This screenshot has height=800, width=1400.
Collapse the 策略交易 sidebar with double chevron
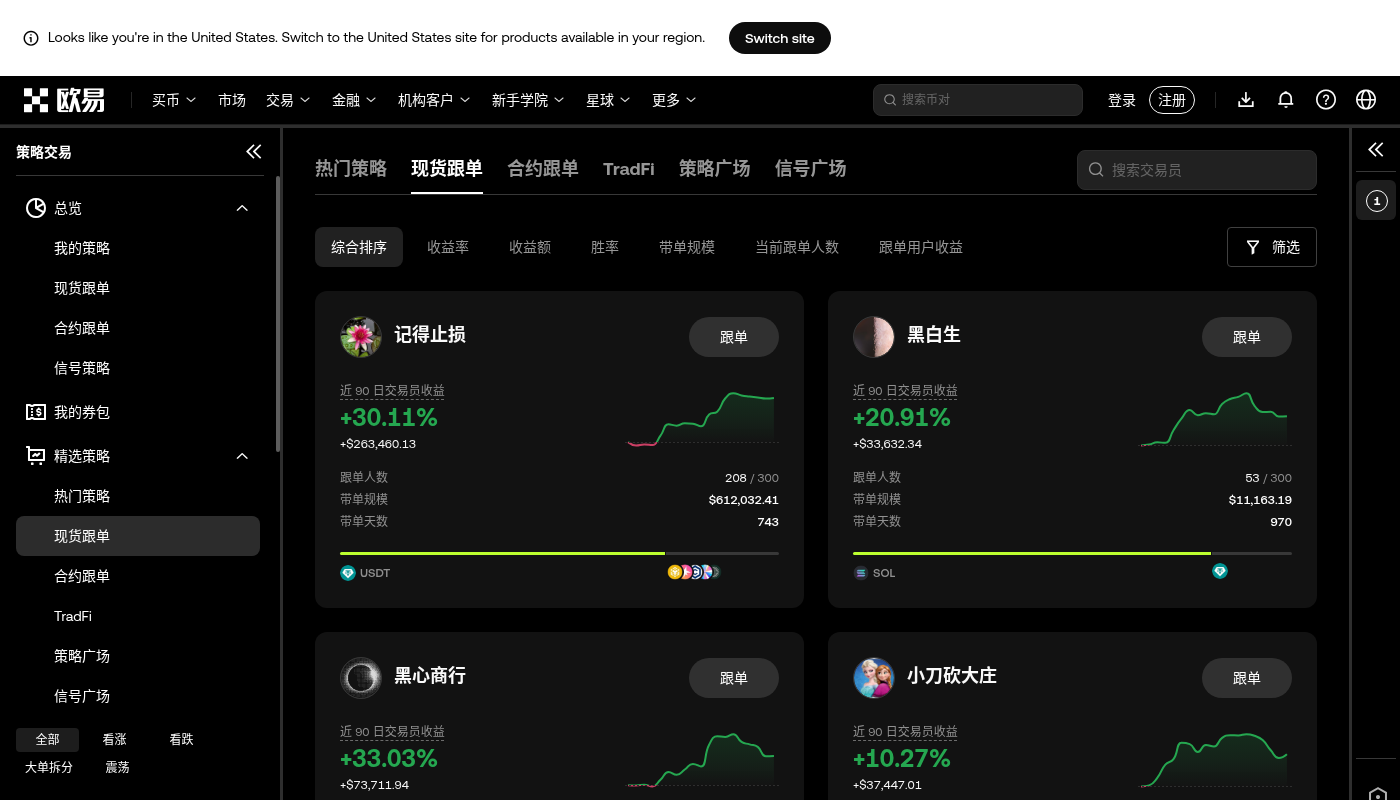[x=254, y=152]
